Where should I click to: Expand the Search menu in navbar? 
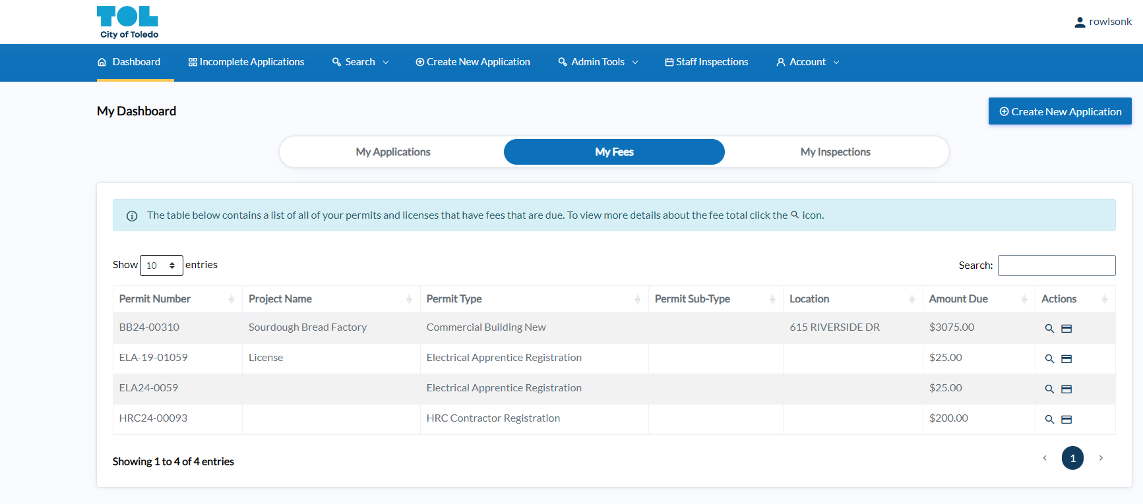(x=360, y=62)
